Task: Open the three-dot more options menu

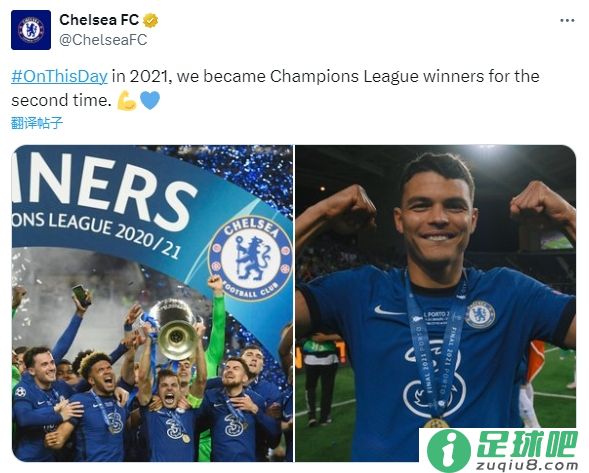Action: click(567, 21)
